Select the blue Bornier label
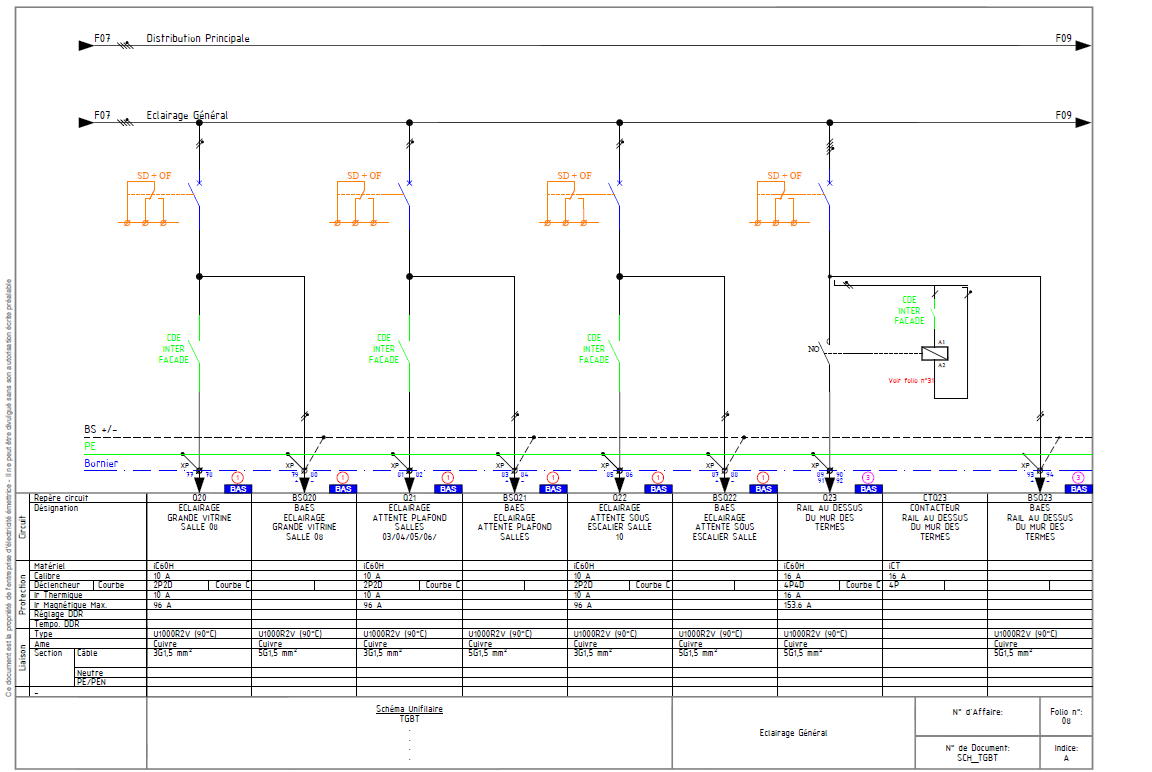The width and height of the screenshot is (1152, 772). pyautogui.click(x=100, y=464)
